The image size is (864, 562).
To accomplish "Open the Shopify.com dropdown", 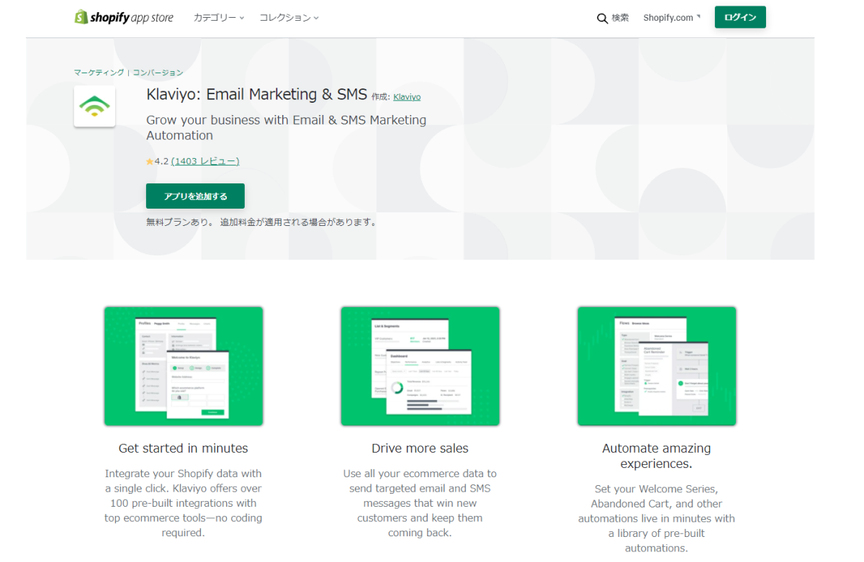I will click(672, 18).
